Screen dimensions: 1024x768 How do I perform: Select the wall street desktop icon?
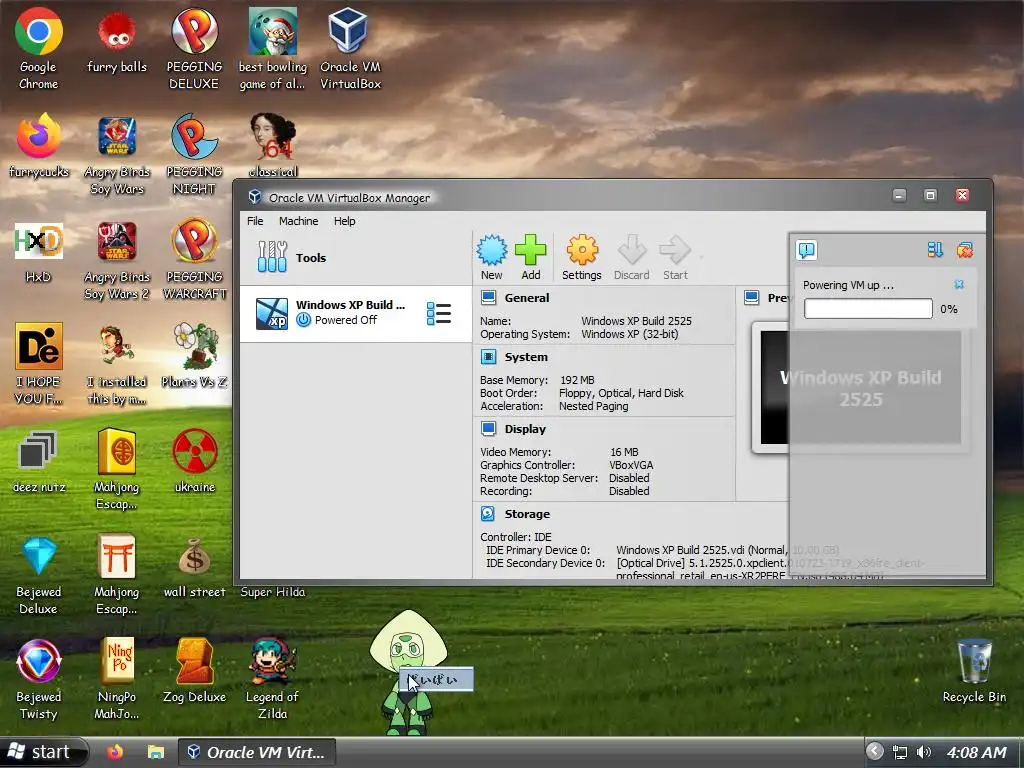coord(195,567)
